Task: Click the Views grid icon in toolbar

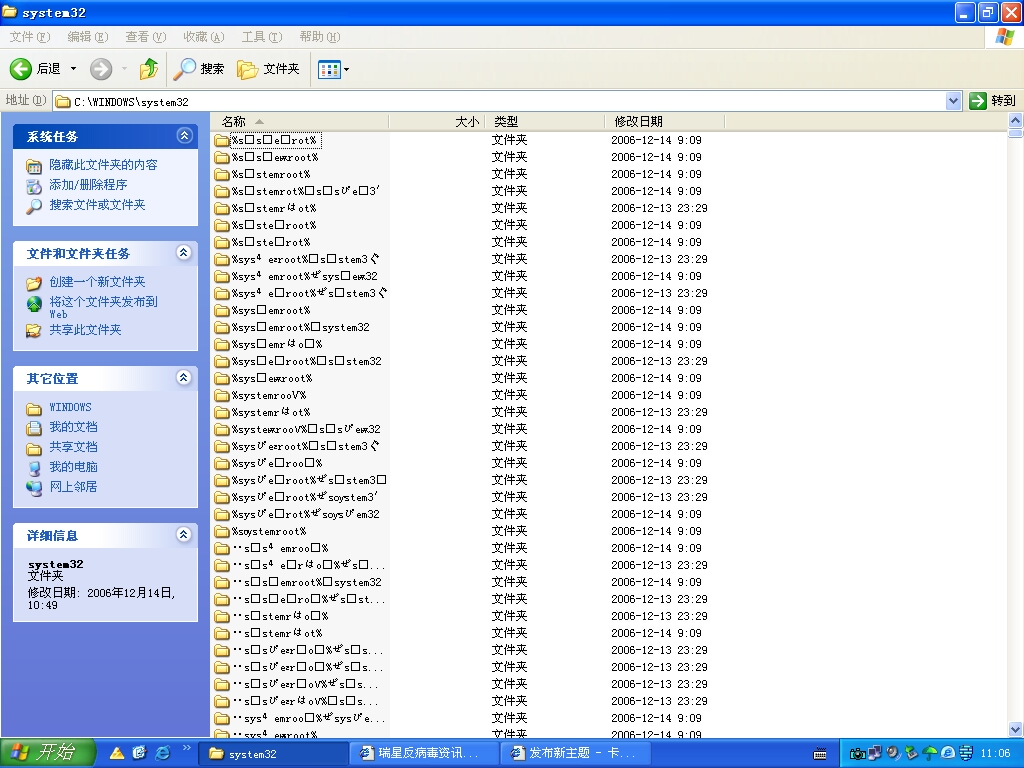Action: 328,69
